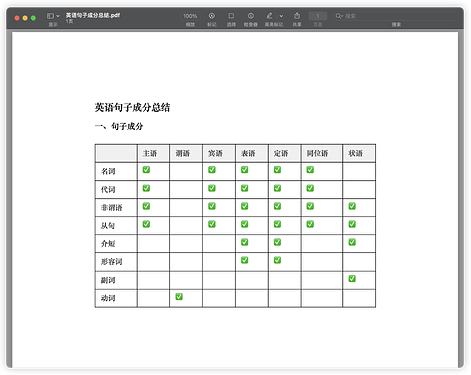The height and width of the screenshot is (375, 471).
Task: Click the subheading 一、句子成分
Action: (119, 126)
